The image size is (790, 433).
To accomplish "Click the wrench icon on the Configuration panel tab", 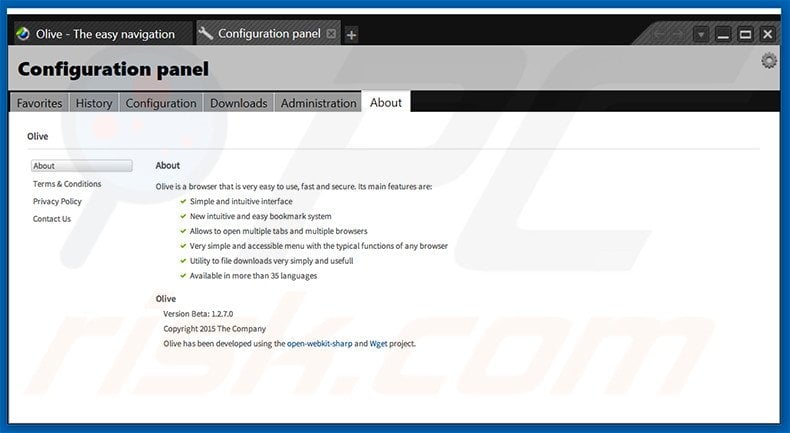I will click(x=205, y=33).
